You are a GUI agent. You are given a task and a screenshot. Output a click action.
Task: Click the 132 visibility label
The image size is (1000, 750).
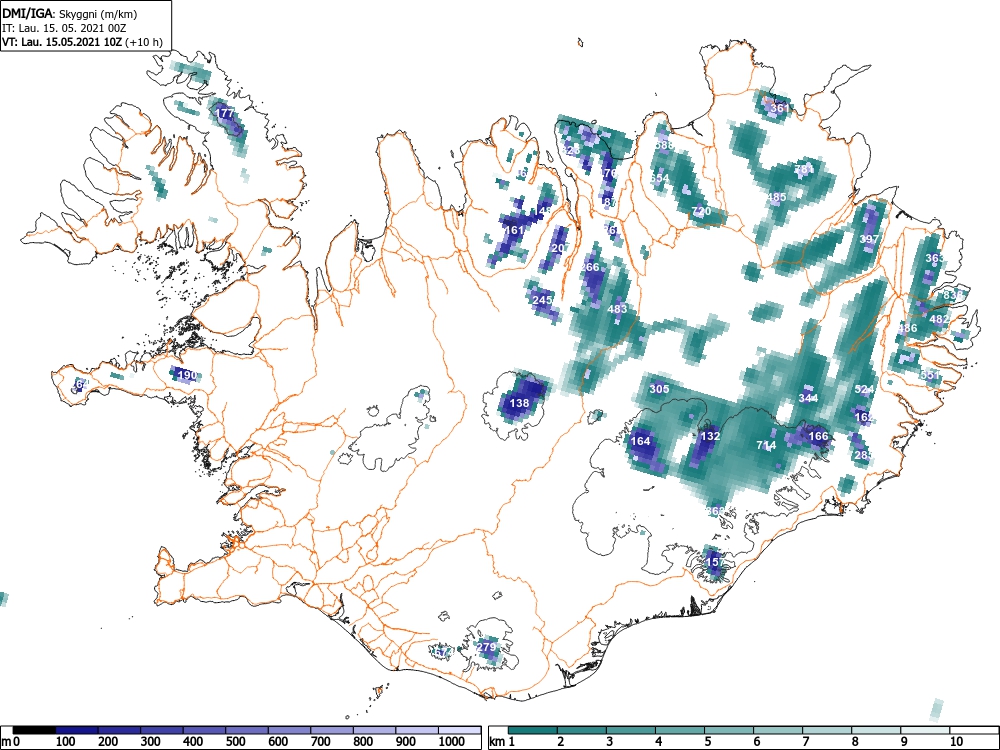[710, 436]
